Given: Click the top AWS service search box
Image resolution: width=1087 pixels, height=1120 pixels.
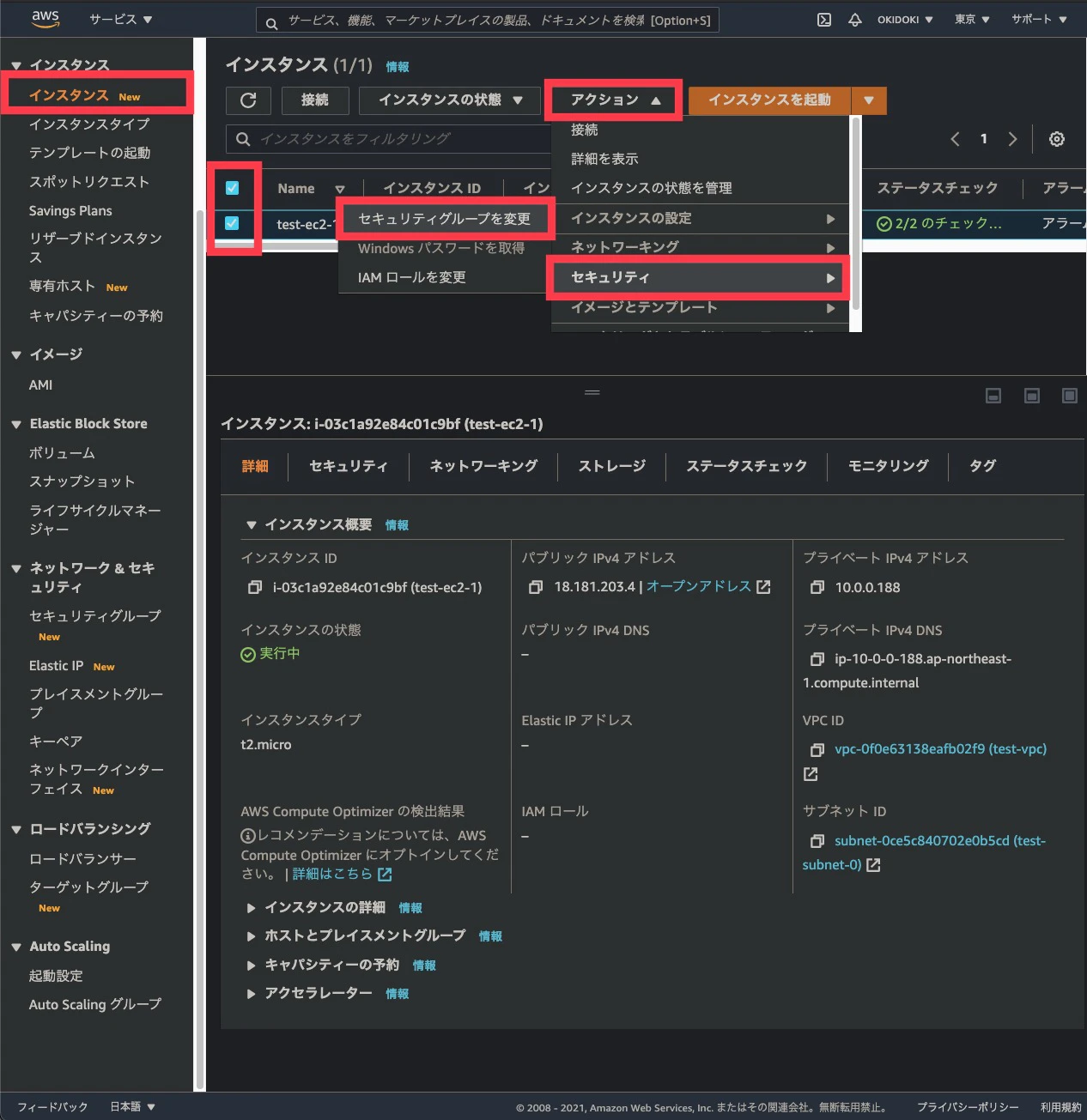Looking at the screenshot, I should tap(487, 21).
